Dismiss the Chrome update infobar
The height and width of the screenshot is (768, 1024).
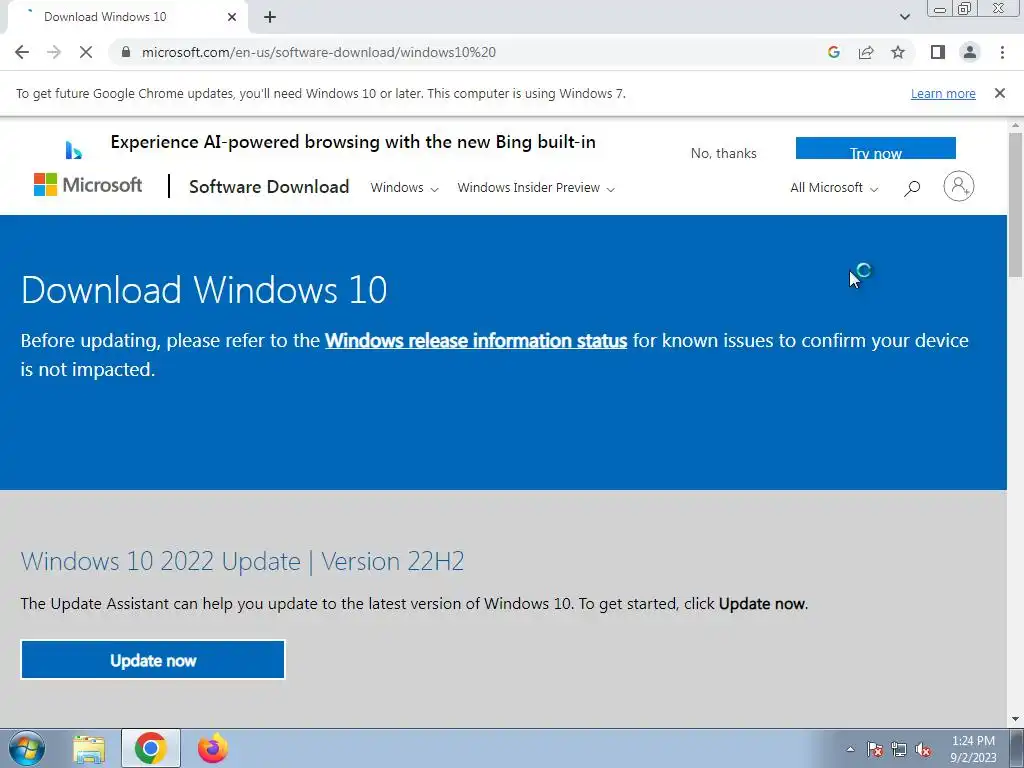point(1000,93)
